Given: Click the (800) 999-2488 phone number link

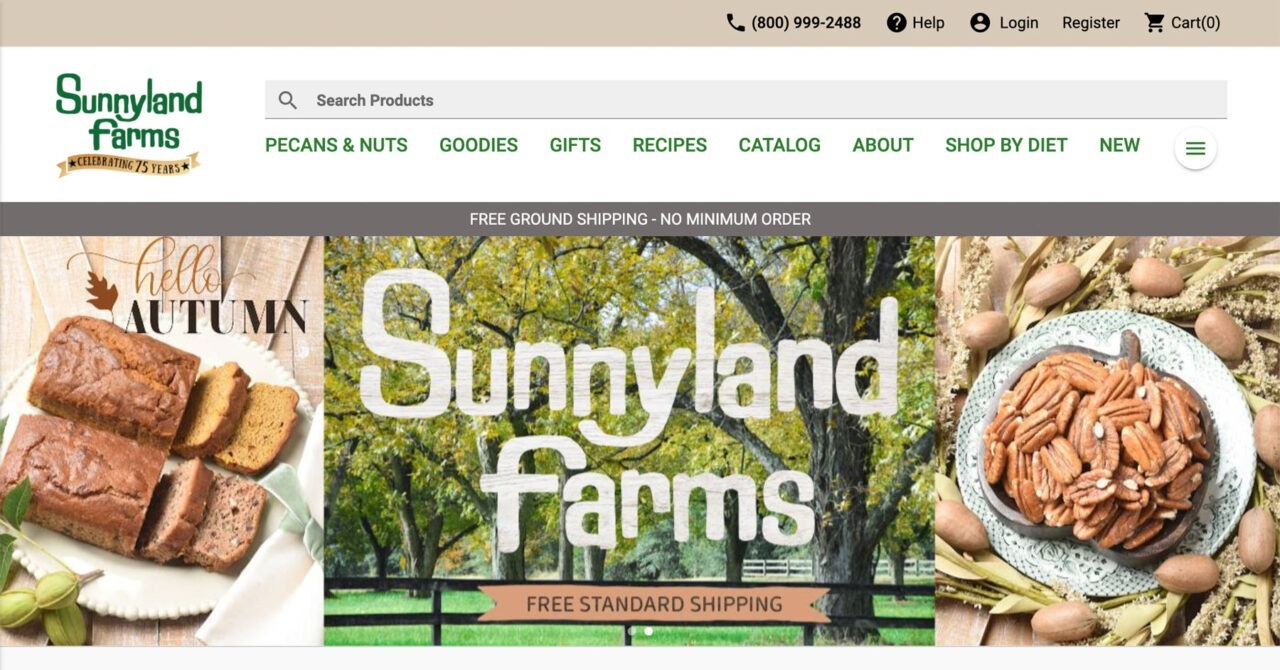Looking at the screenshot, I should 806,23.
